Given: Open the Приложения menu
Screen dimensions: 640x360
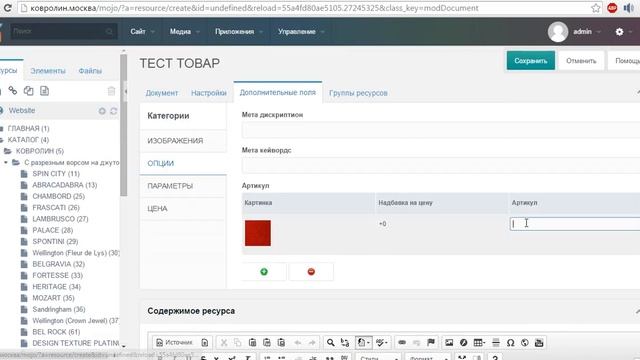Looking at the screenshot, I should (239, 31).
